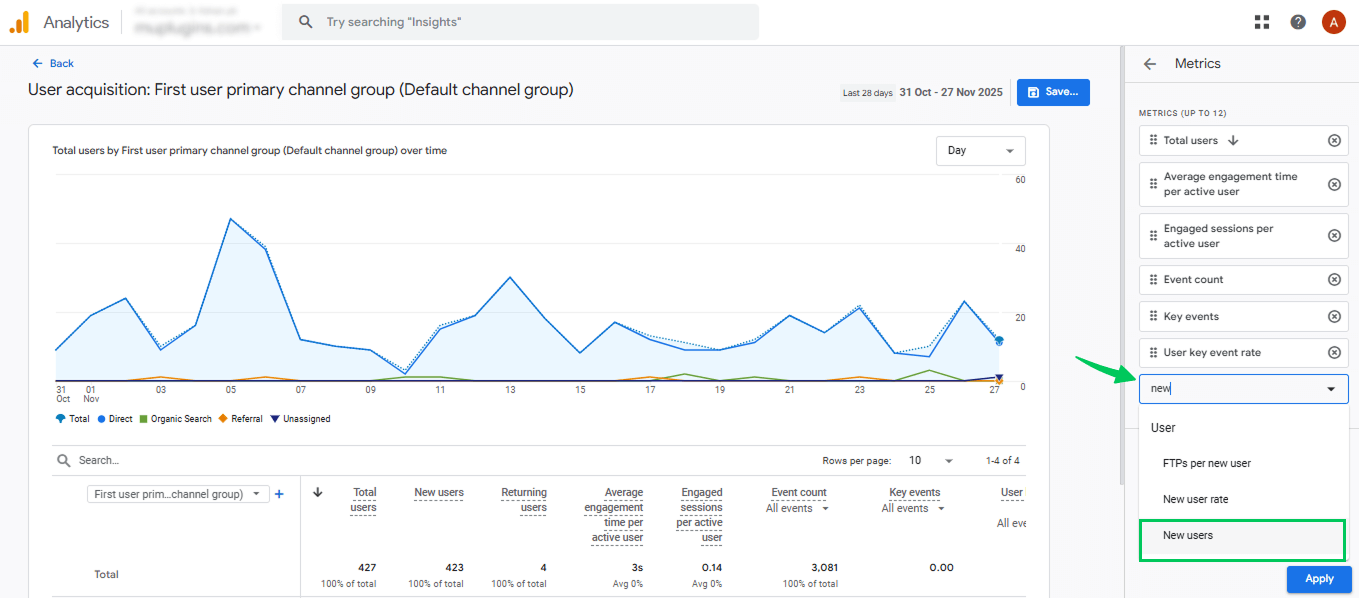
Task: Click the table search field
Action: [200, 461]
